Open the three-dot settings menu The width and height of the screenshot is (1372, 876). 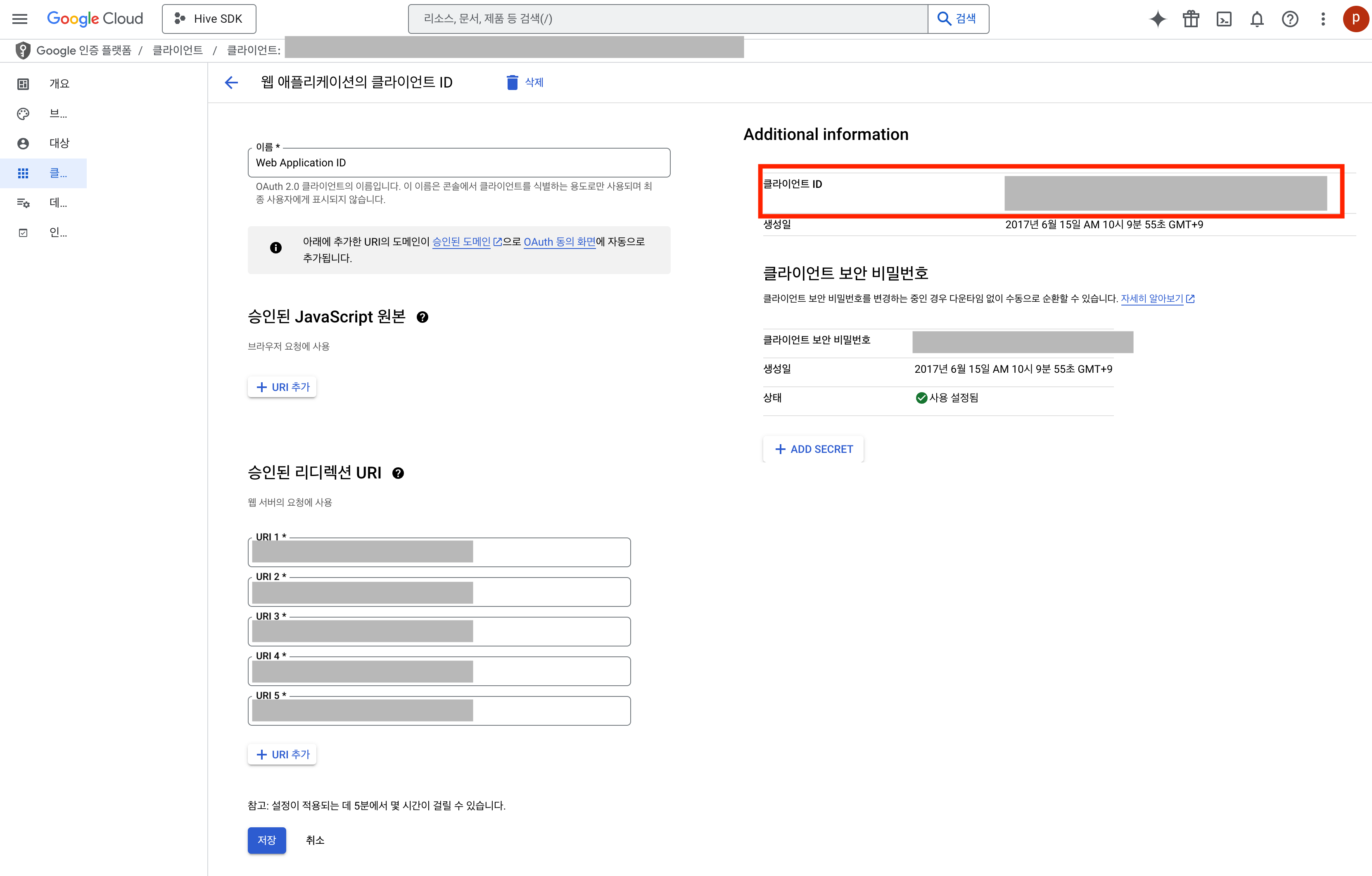pyautogui.click(x=1323, y=19)
